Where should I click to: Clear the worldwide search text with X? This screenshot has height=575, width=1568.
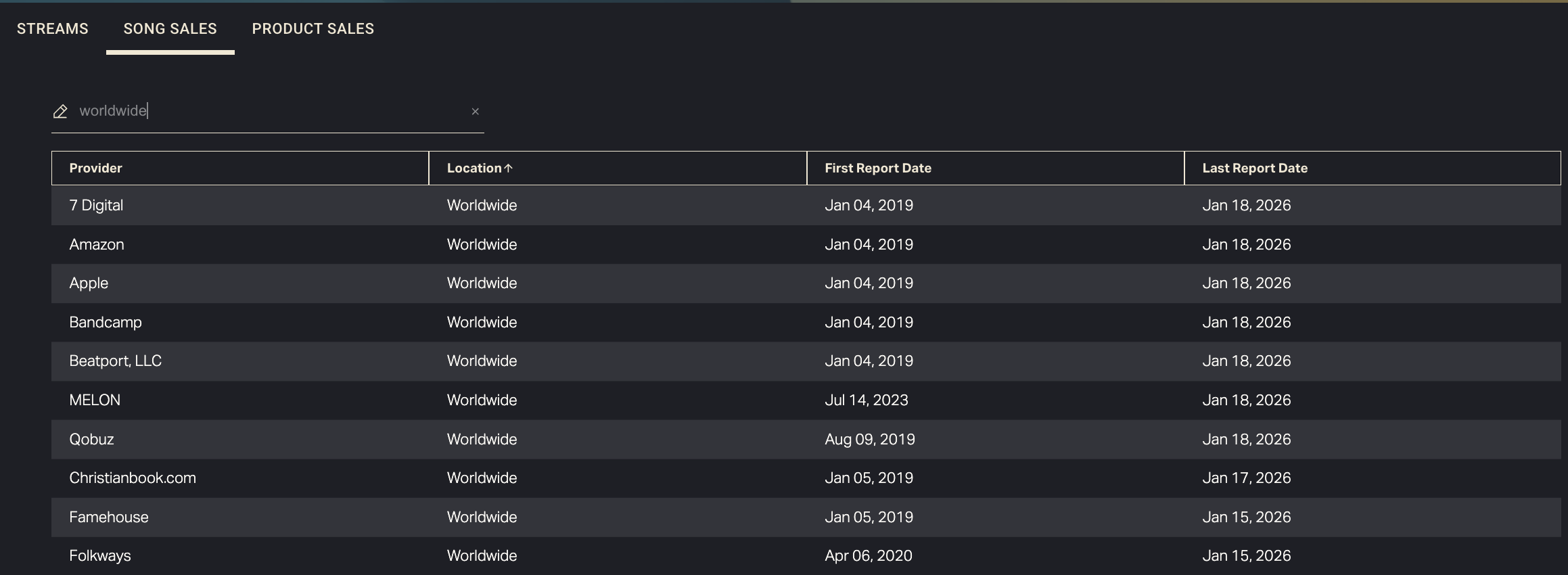pos(475,112)
